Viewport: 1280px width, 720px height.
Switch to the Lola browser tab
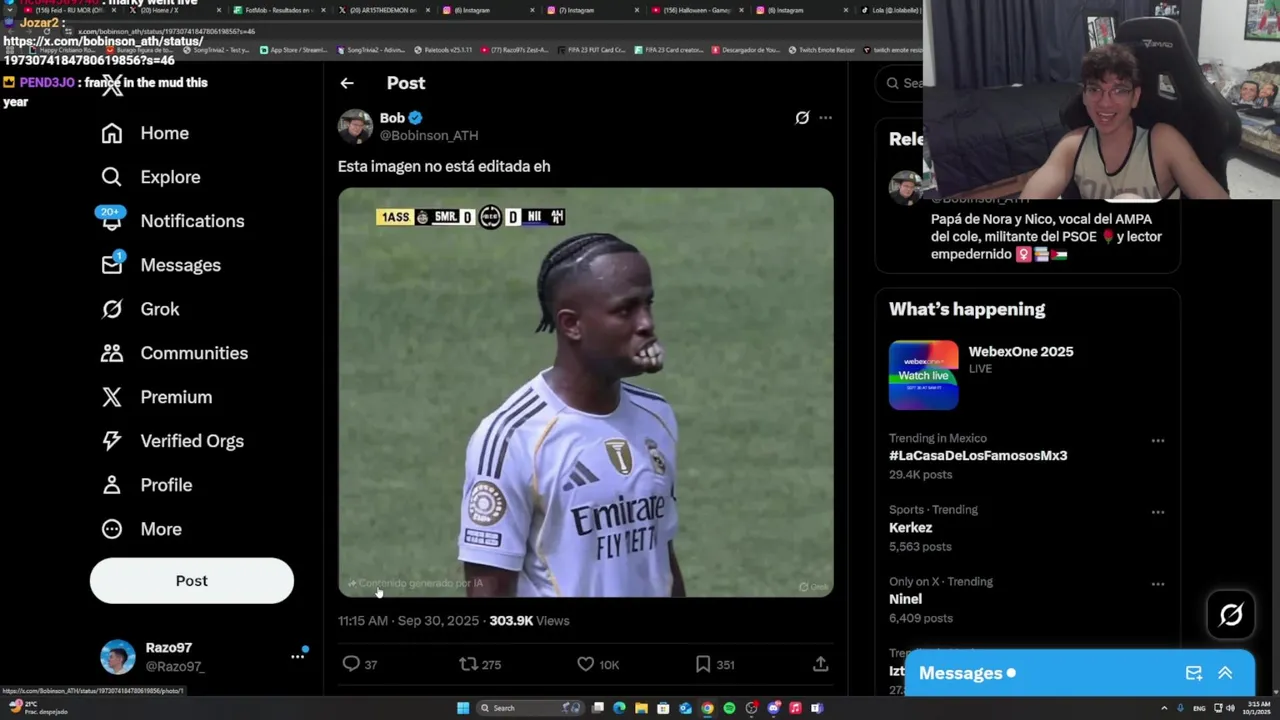(x=888, y=10)
